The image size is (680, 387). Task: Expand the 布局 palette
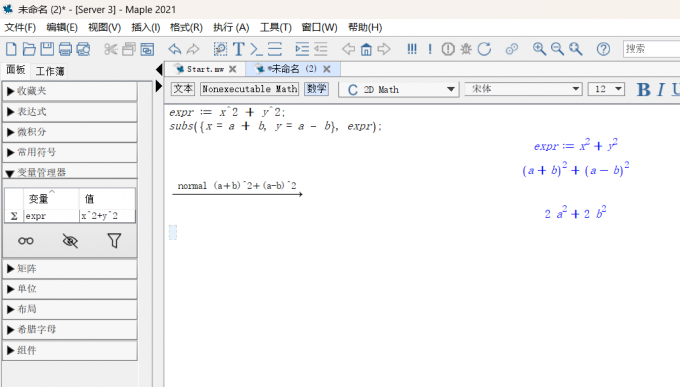[x=70, y=309]
